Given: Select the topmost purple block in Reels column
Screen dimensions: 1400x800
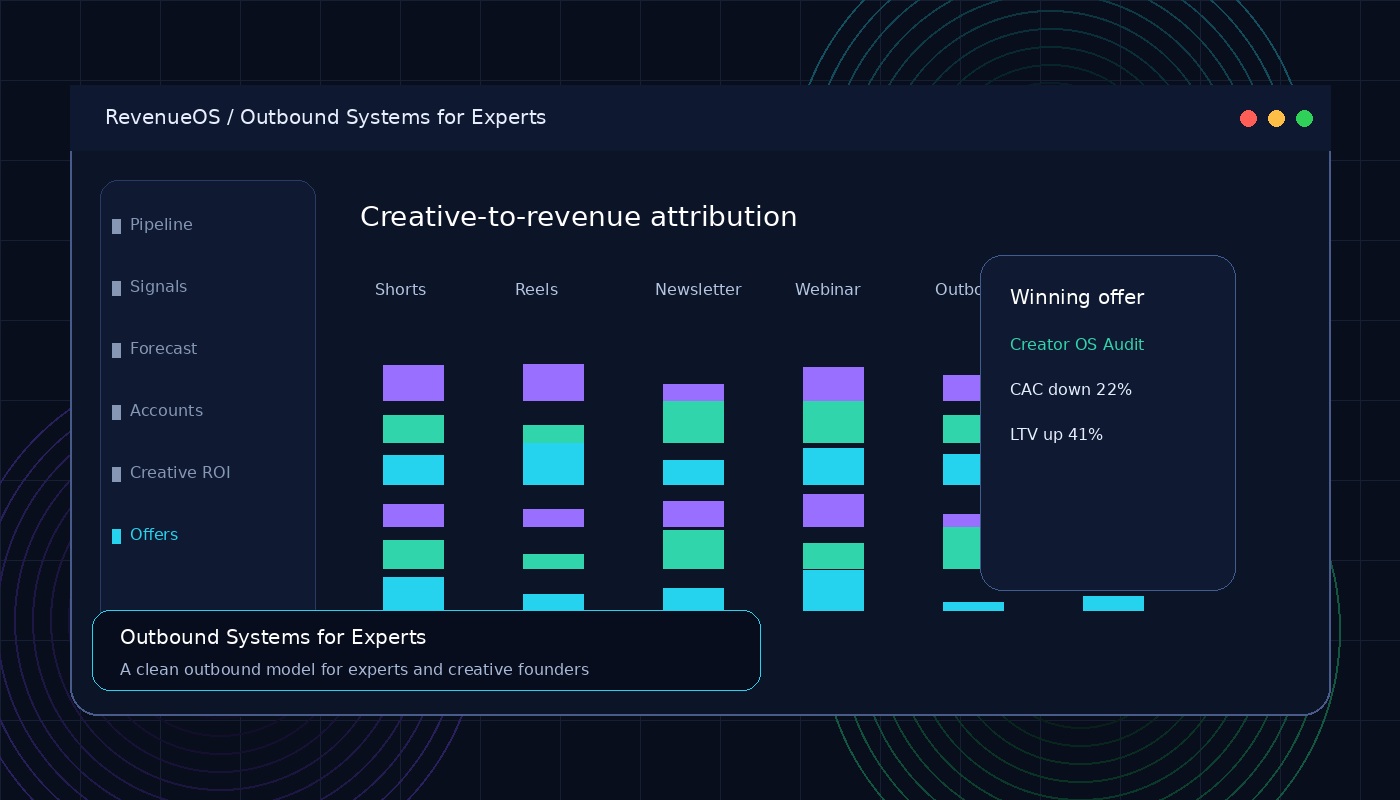Looking at the screenshot, I should click(553, 383).
